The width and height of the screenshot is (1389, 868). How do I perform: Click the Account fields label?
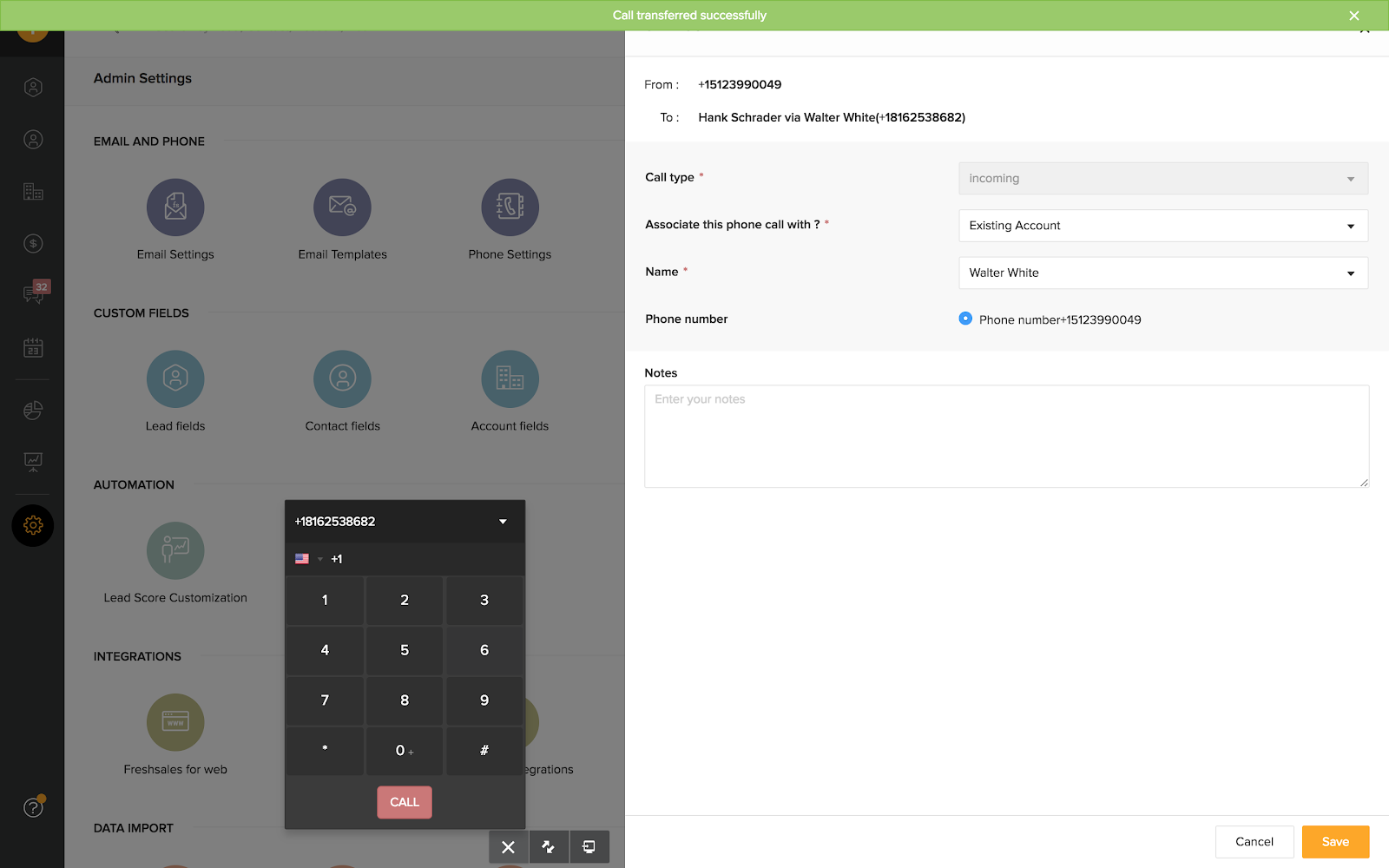510,426
